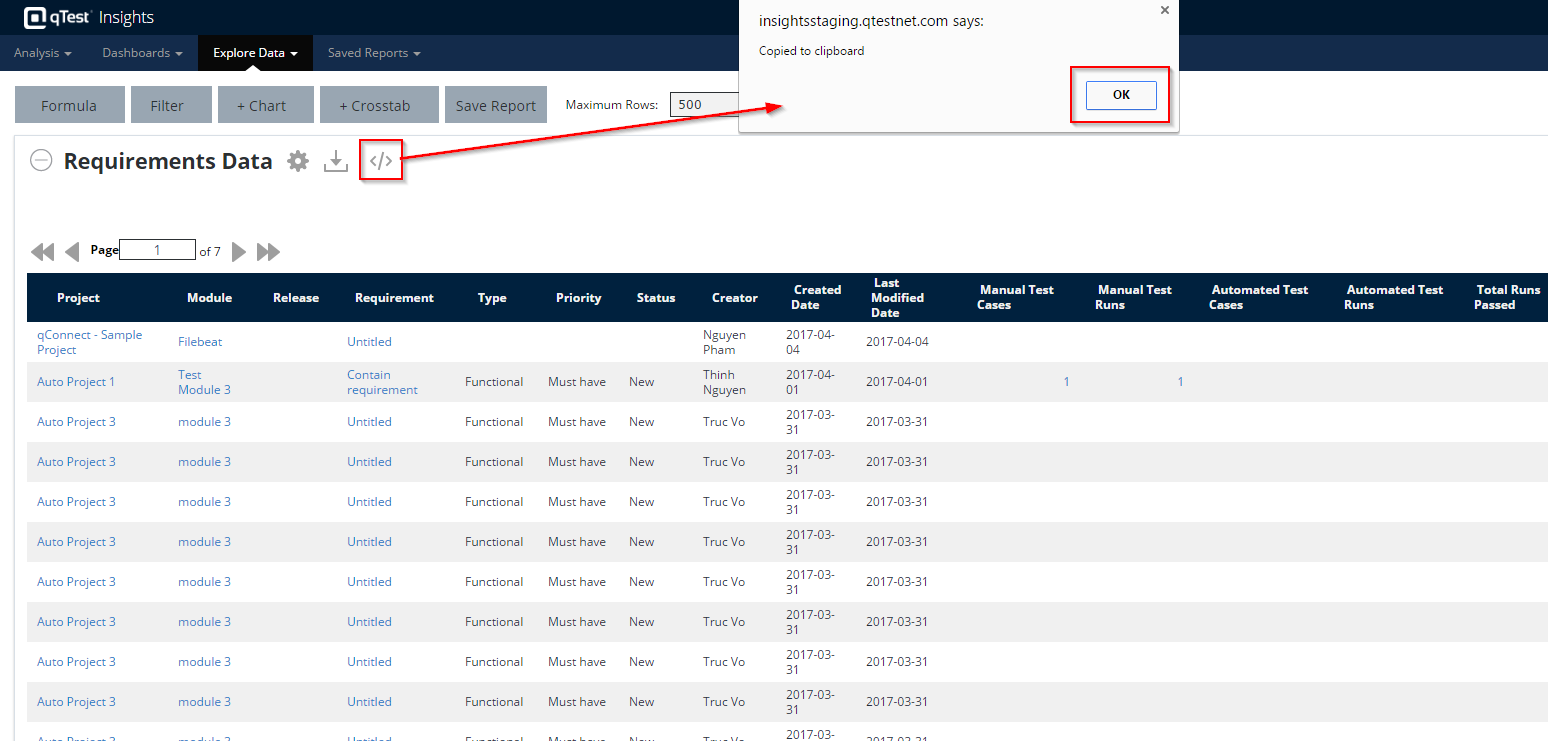Screen dimensions: 1548x741
Task: Sort by Manual Test Runs column header
Action: (x=1134, y=298)
